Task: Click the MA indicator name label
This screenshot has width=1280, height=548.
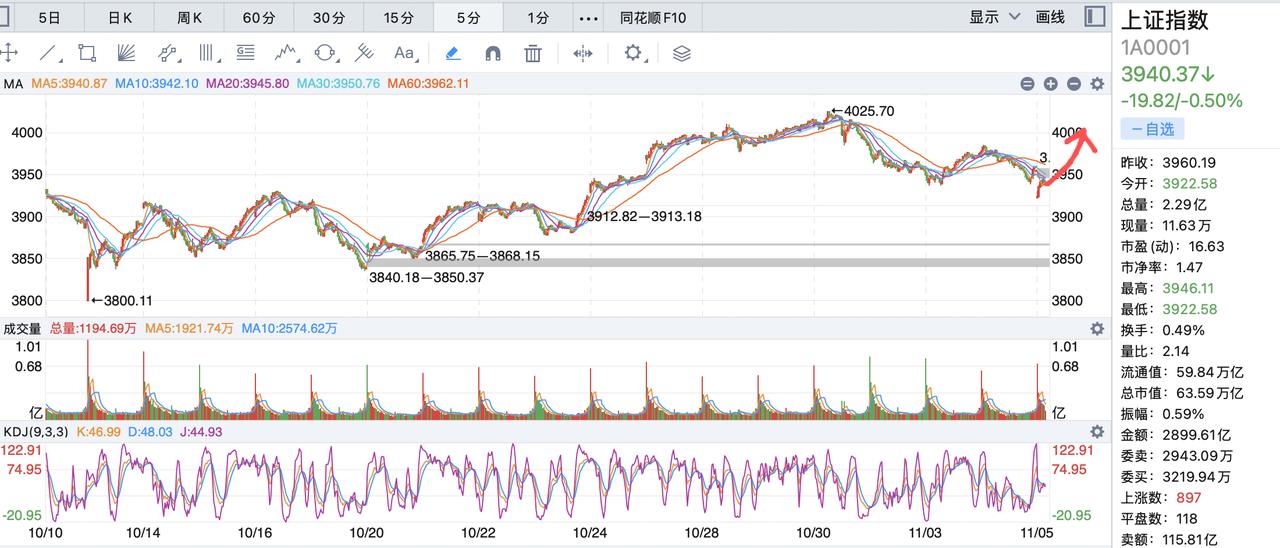Action: [x=13, y=84]
